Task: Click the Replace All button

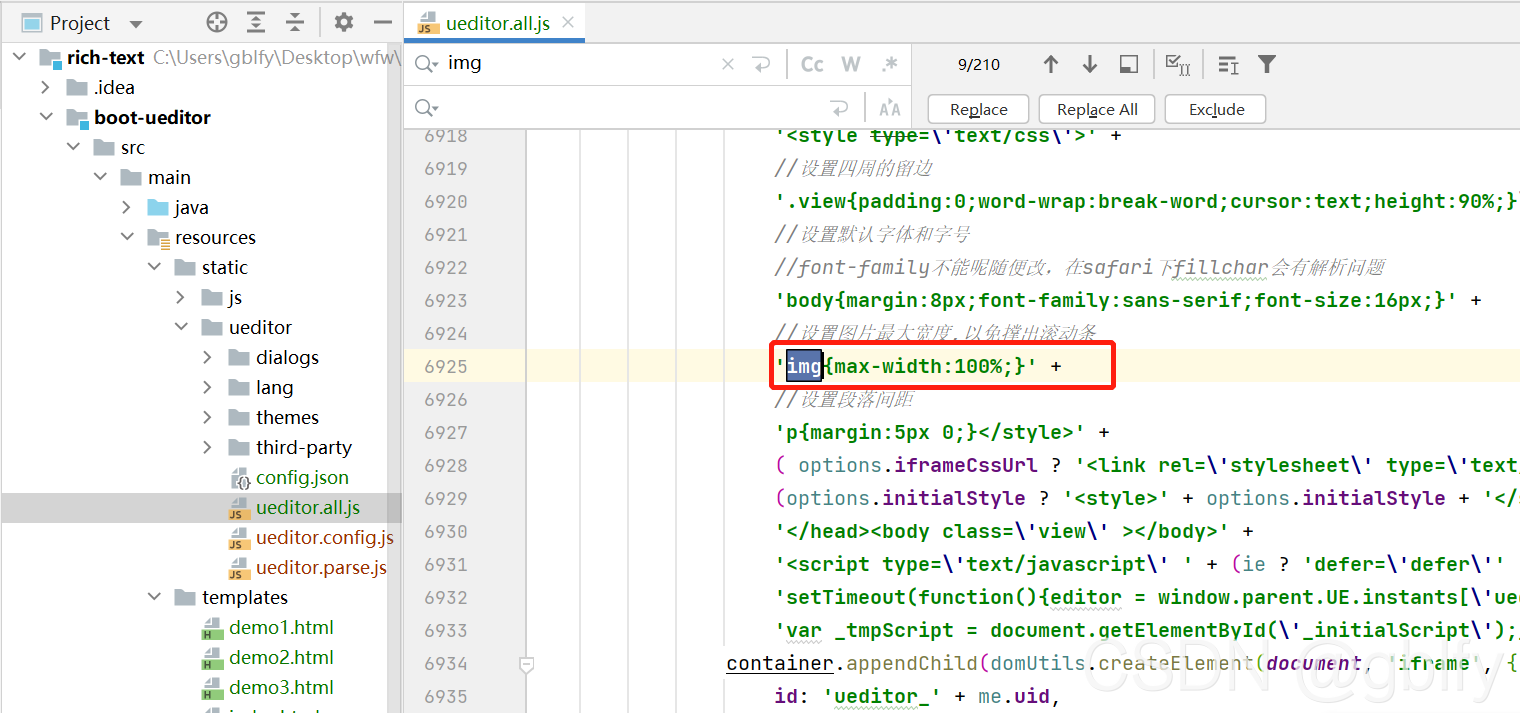Action: point(1097,109)
